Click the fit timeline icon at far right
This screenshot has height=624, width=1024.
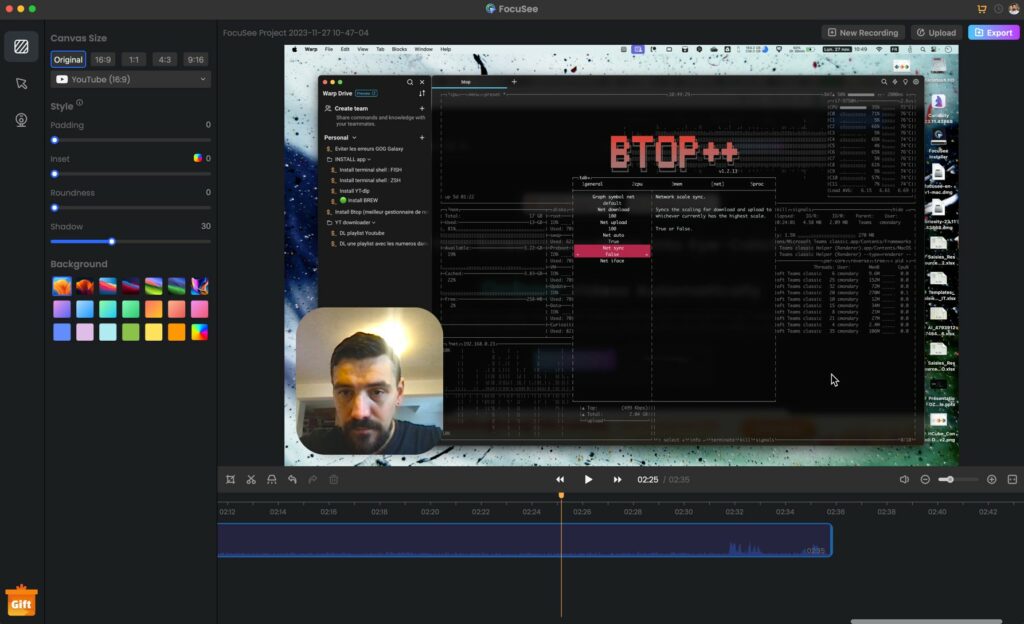(x=1012, y=480)
